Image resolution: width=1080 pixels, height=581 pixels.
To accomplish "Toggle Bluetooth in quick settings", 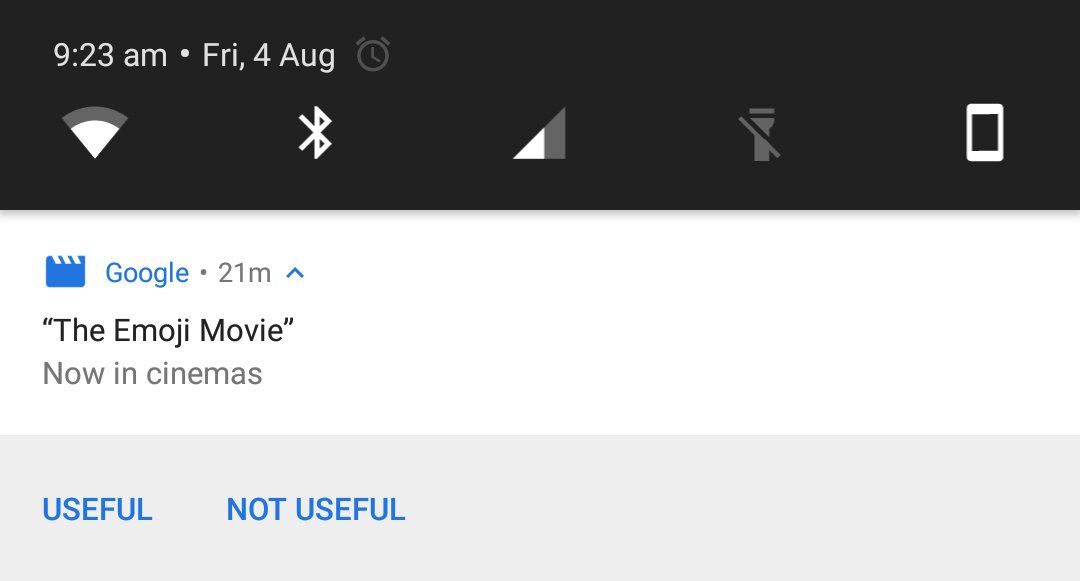I will [x=316, y=133].
